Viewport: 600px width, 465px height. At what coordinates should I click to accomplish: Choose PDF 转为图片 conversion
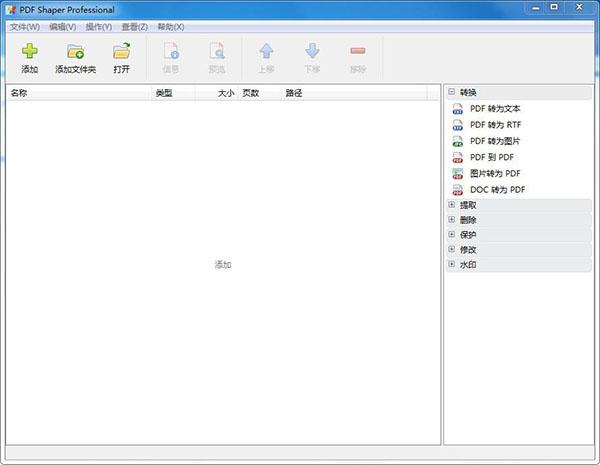tap(494, 141)
